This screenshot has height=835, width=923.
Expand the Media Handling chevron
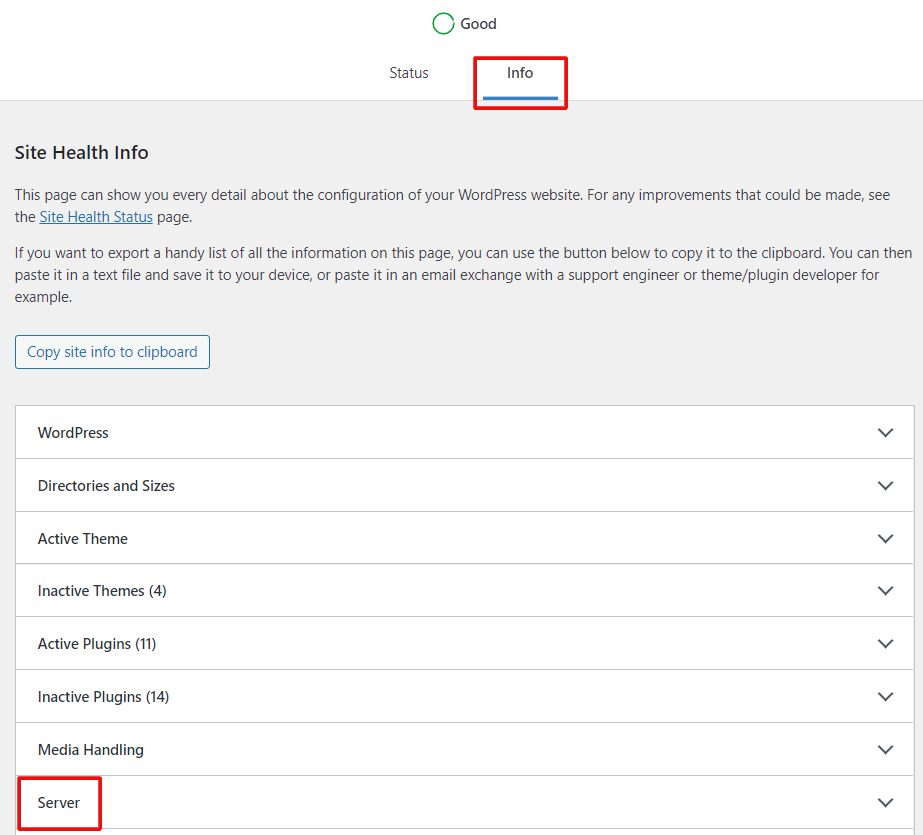pyautogui.click(x=885, y=749)
